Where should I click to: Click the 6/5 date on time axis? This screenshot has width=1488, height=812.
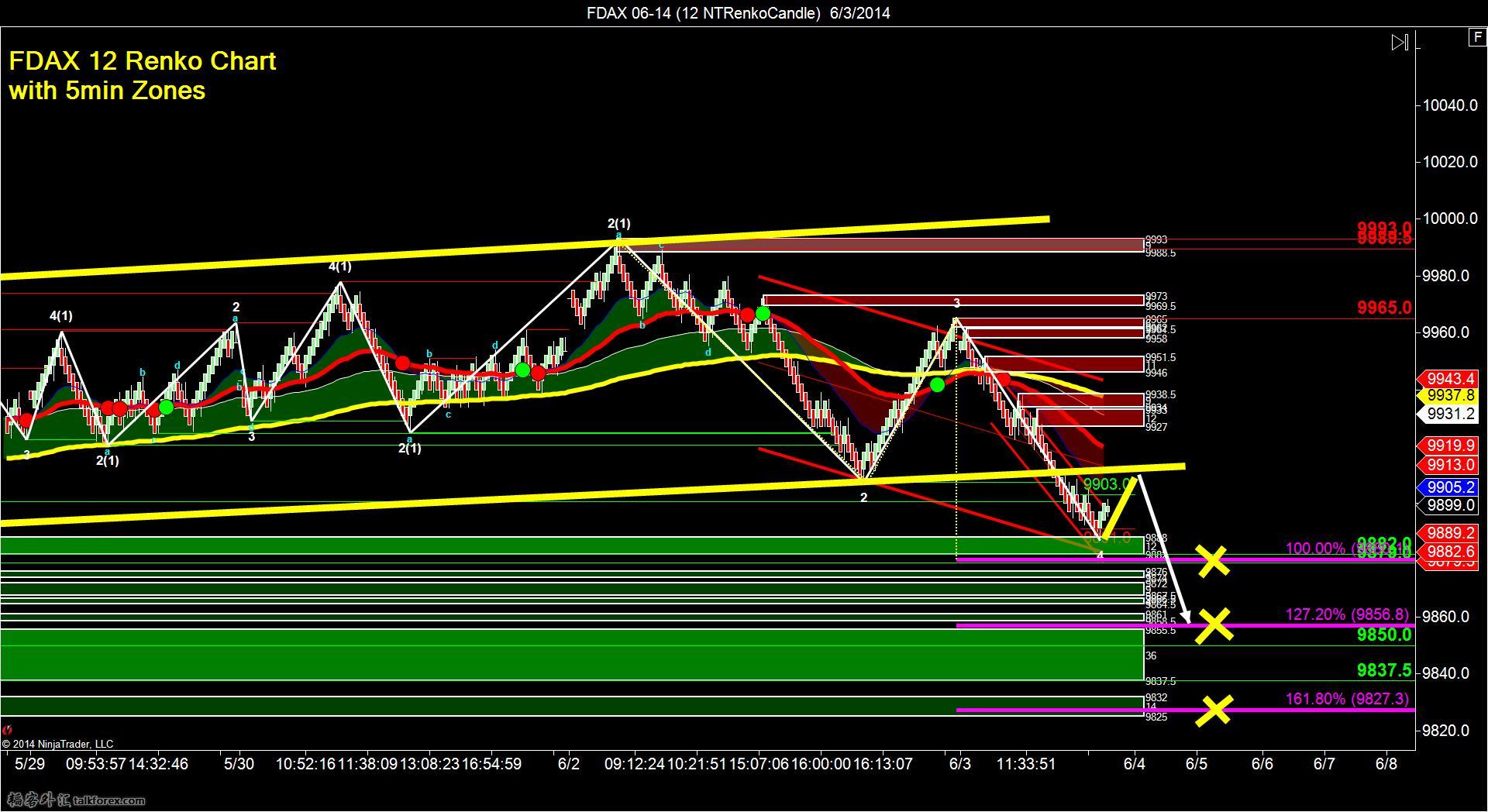click(1196, 764)
